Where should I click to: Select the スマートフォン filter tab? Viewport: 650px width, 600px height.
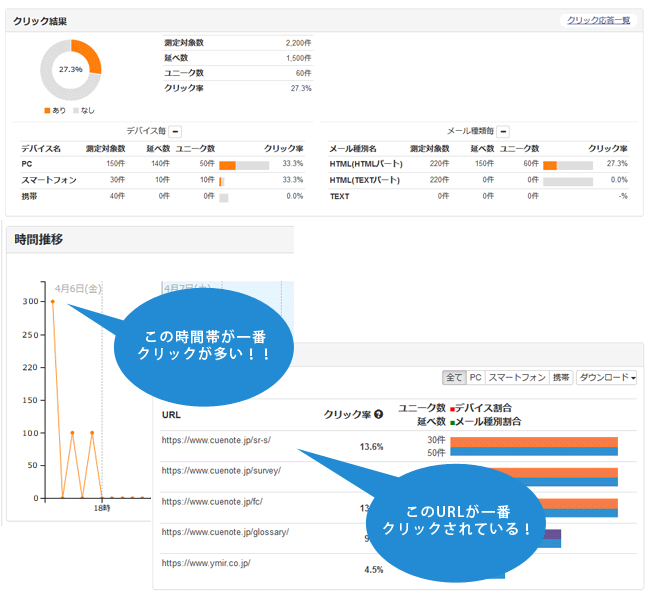point(517,377)
